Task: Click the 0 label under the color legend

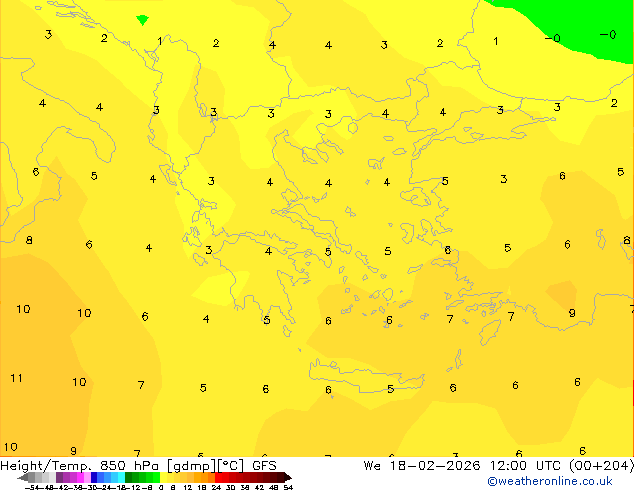Action: (161, 487)
